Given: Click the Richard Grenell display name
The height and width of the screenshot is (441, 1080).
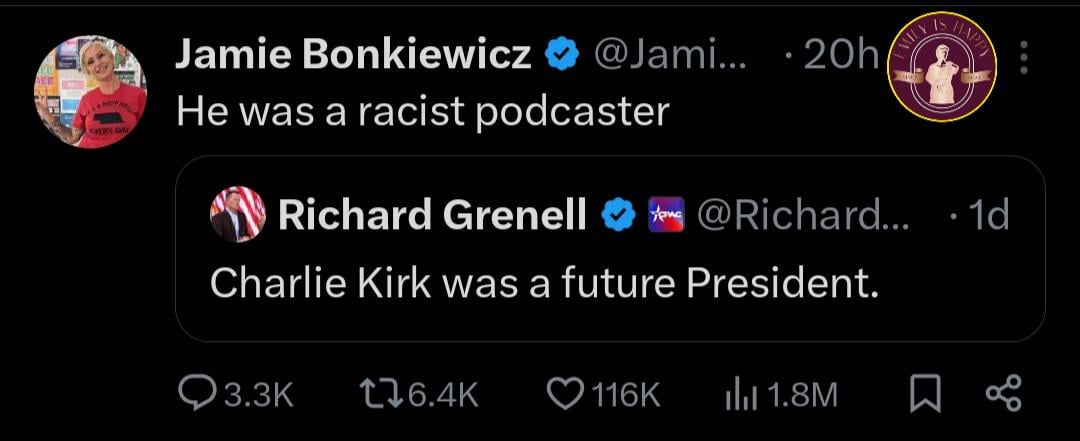Looking at the screenshot, I should 432,214.
